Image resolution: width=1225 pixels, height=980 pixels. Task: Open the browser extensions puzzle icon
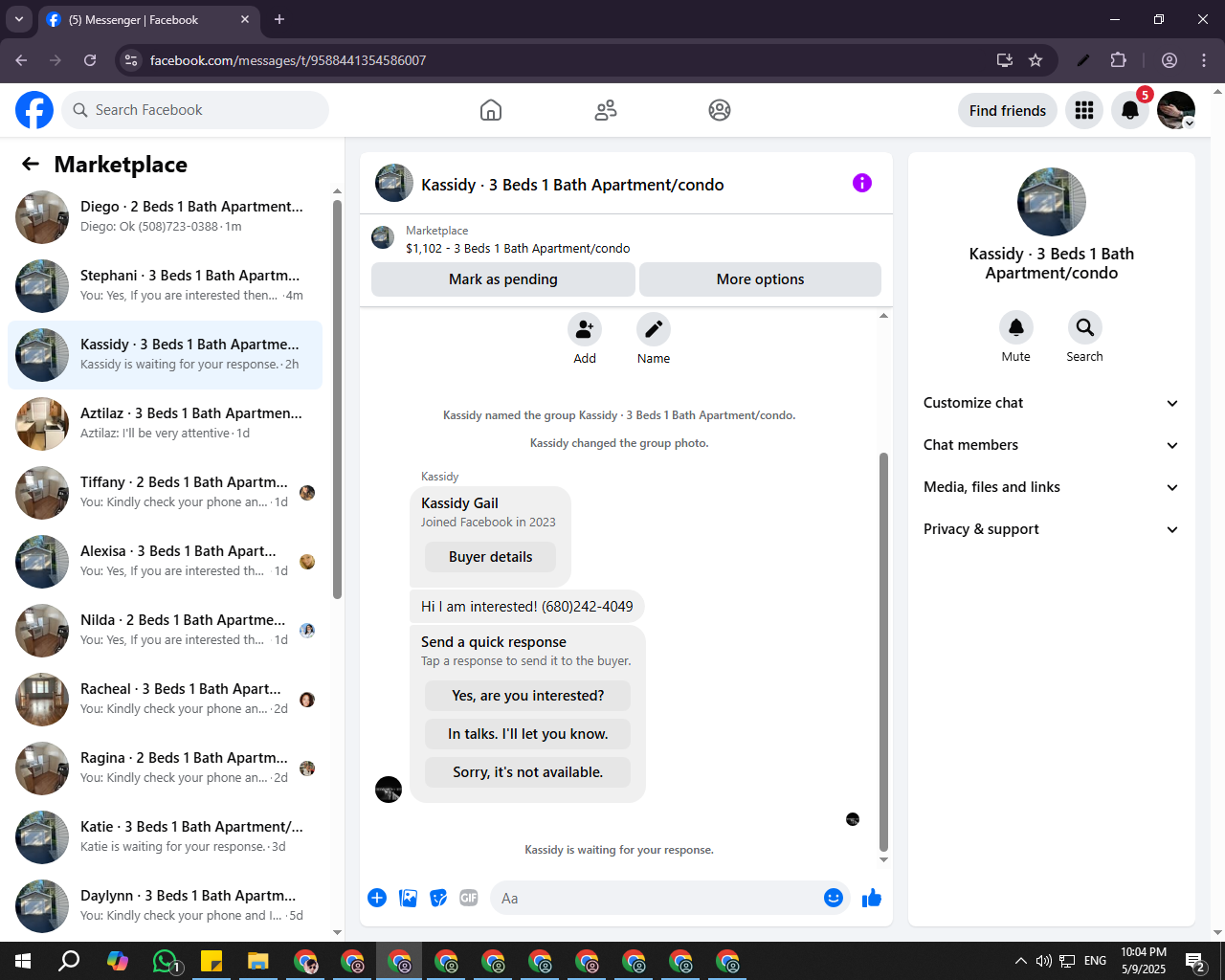[1118, 60]
